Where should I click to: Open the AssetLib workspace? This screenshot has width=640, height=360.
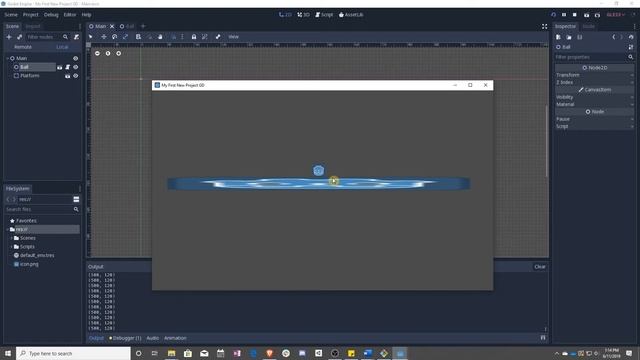coord(351,15)
